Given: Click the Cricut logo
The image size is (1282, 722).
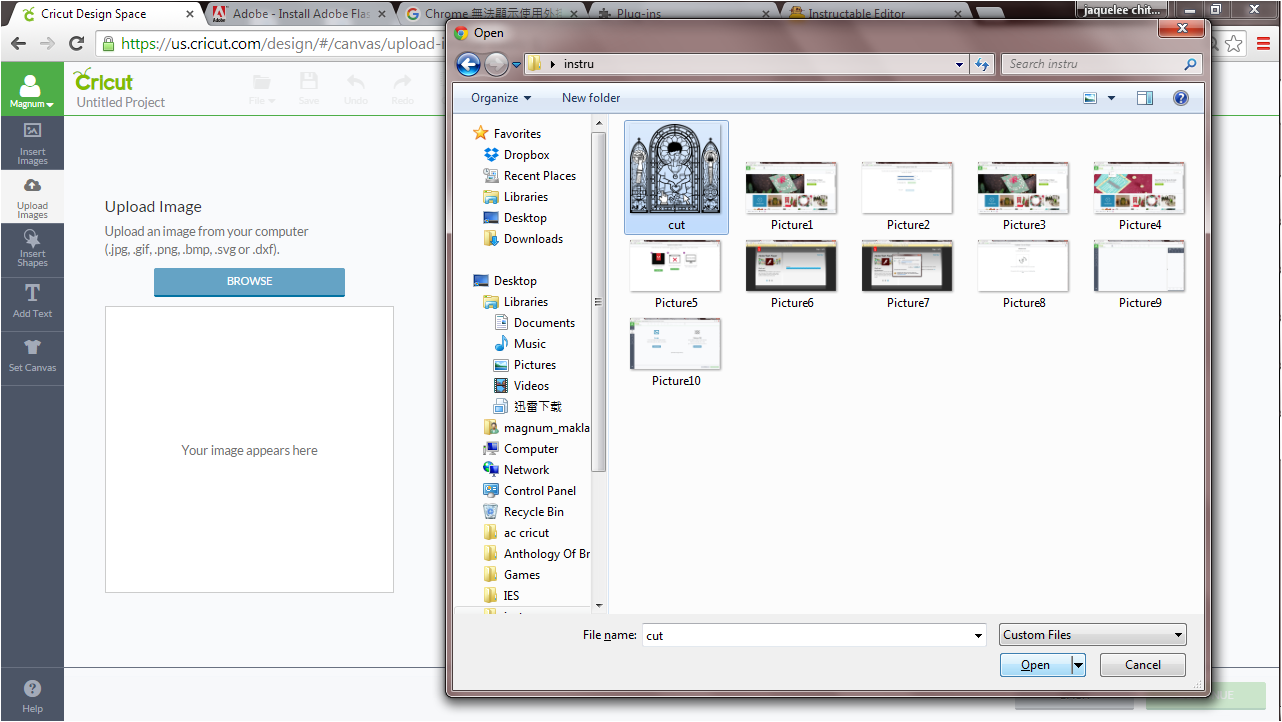Looking at the screenshot, I should pos(103,80).
